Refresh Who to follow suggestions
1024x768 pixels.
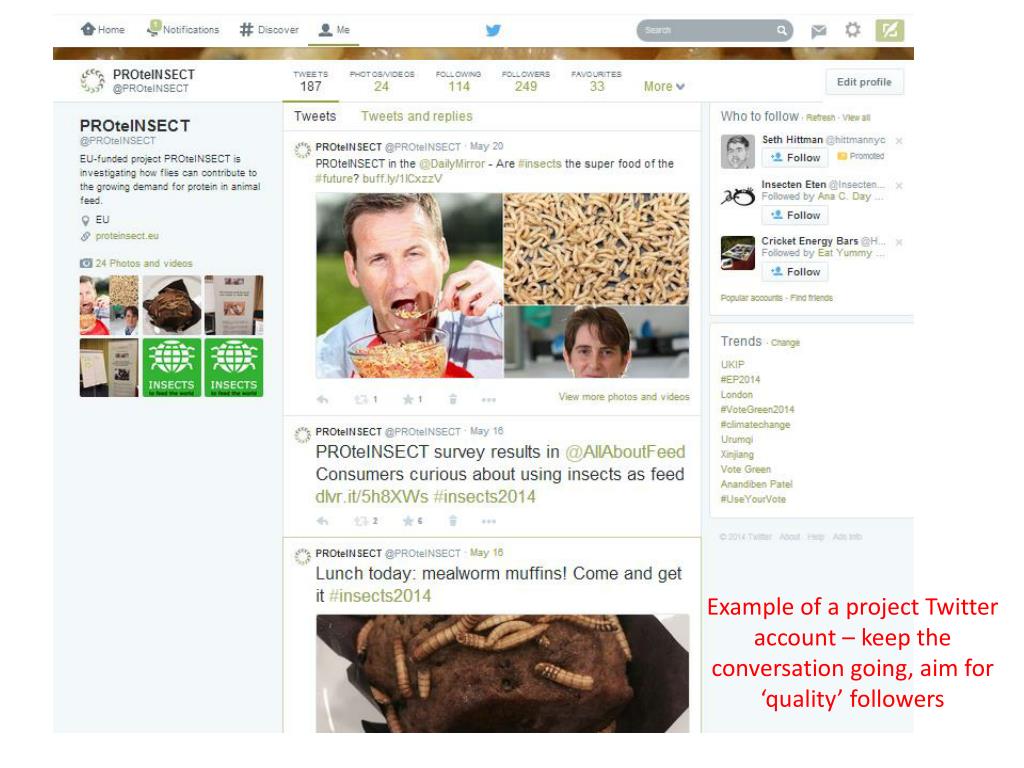tap(820, 118)
